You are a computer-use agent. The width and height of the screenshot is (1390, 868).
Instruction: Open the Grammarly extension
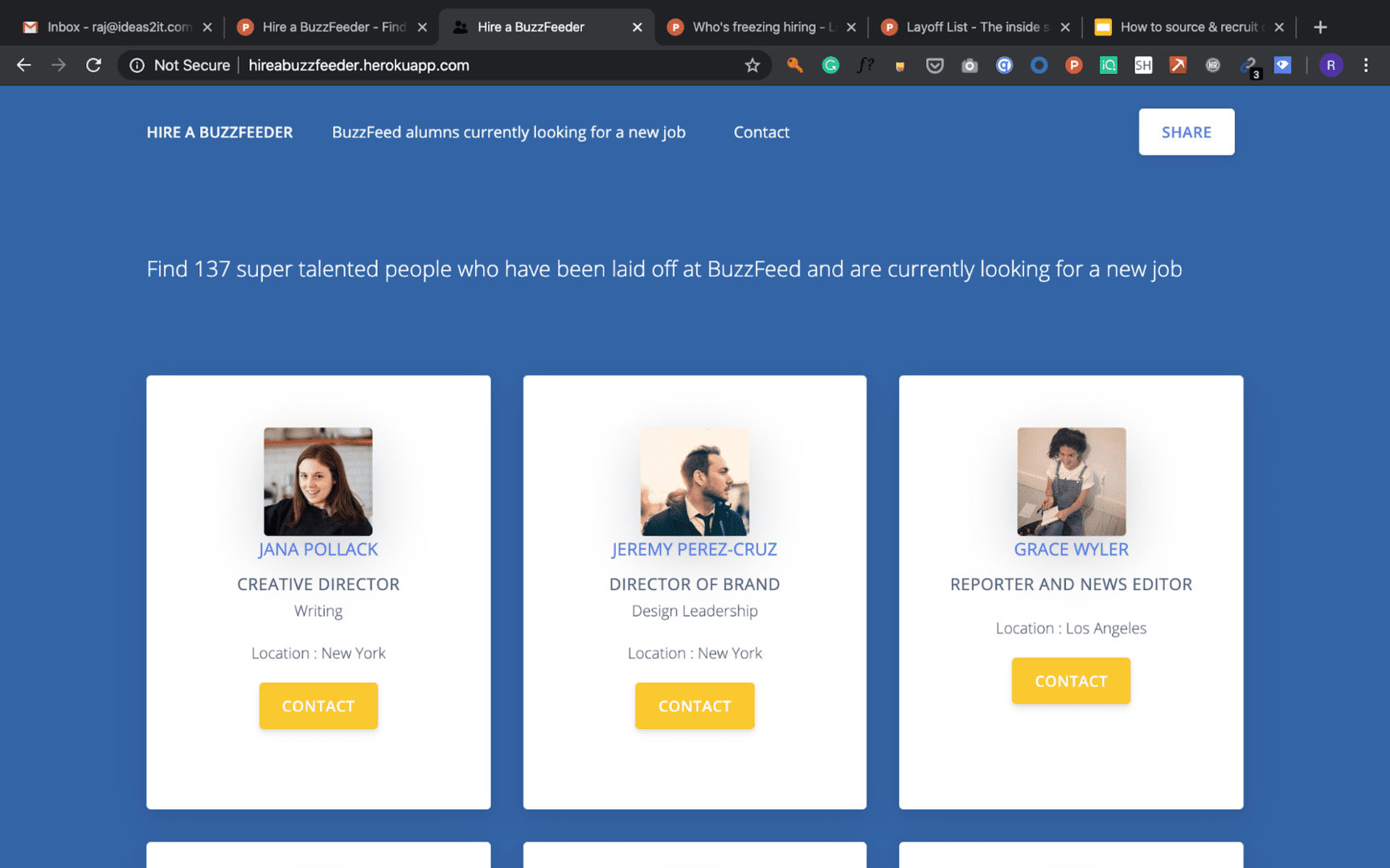click(830, 65)
